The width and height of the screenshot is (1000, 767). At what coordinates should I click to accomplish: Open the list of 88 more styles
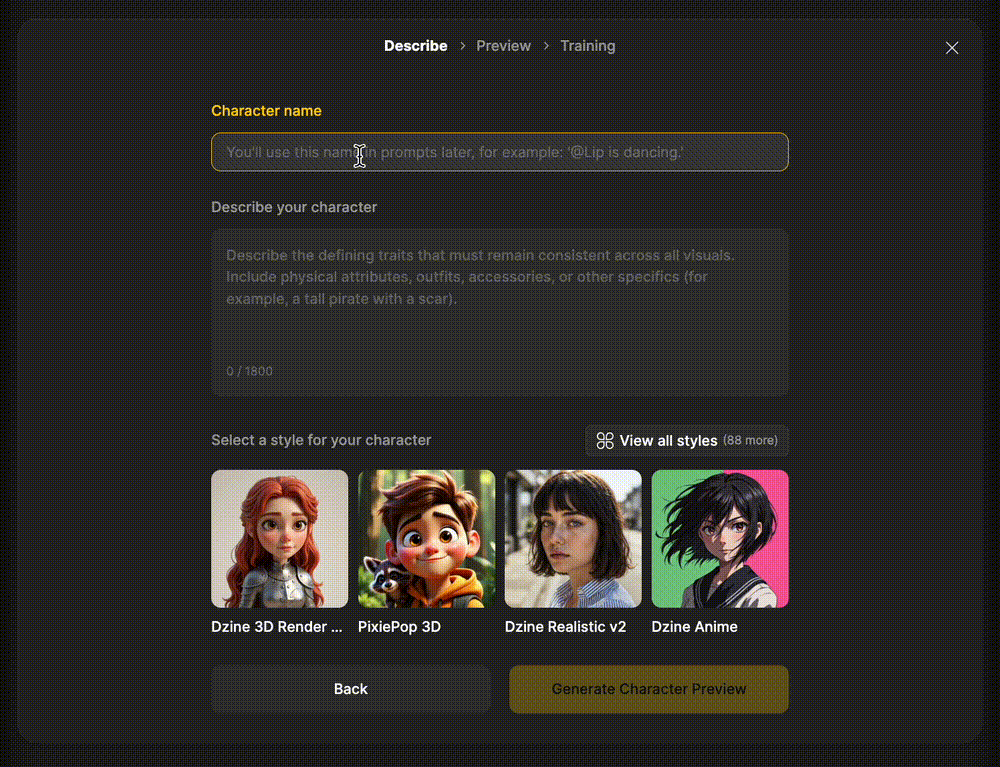pos(687,441)
